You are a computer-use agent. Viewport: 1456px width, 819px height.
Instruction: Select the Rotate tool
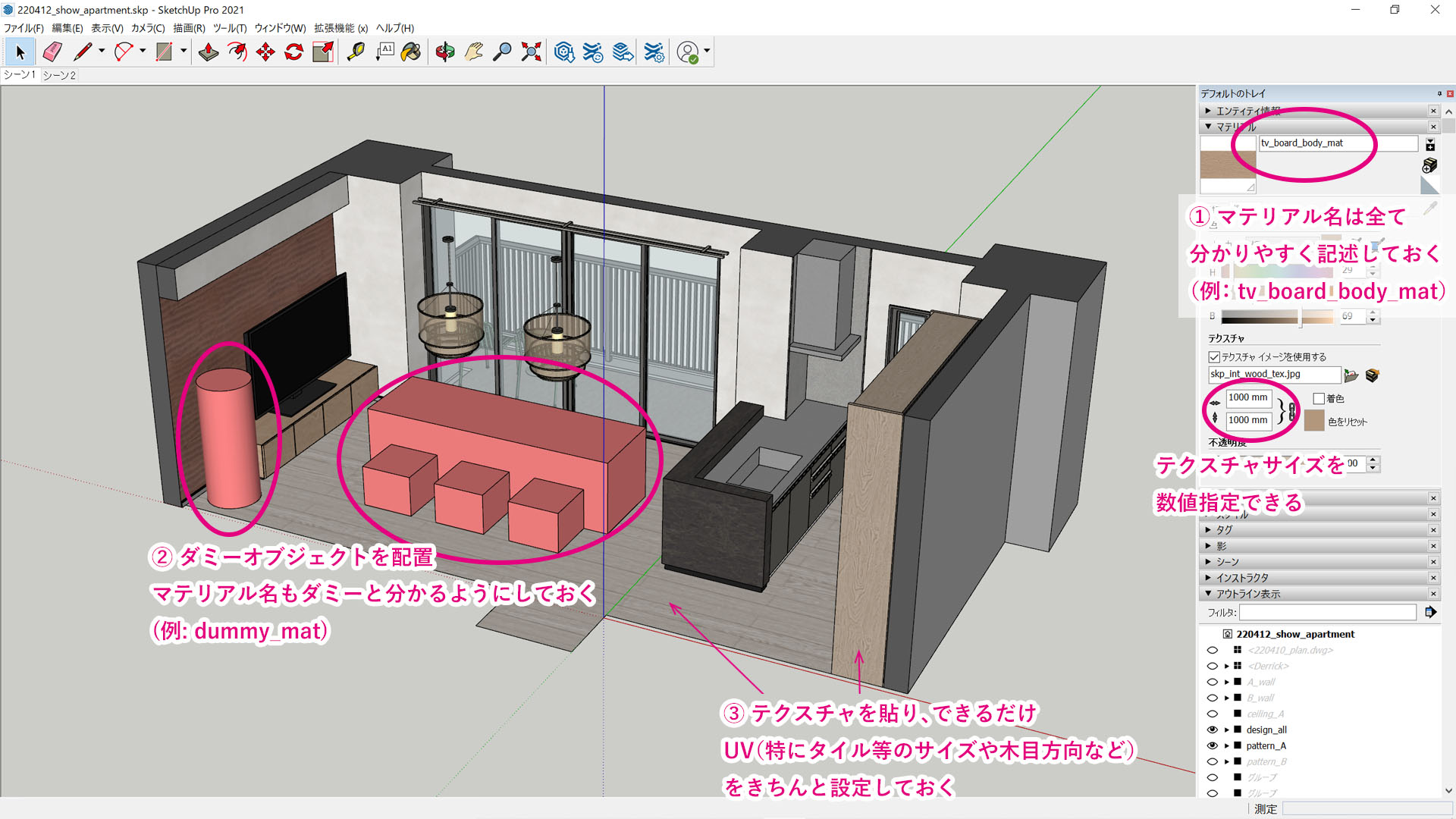[294, 52]
